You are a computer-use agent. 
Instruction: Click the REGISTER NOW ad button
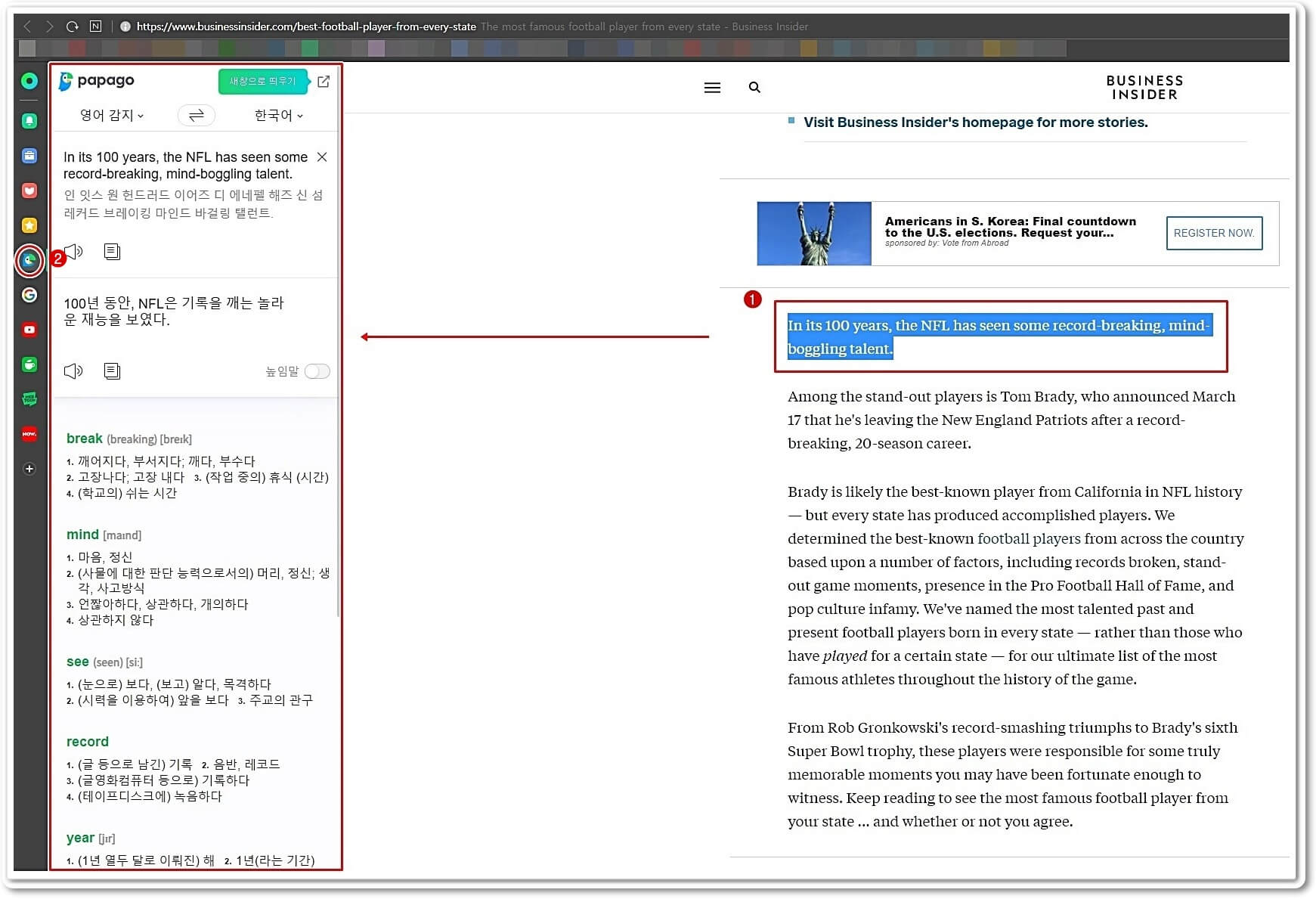(x=1214, y=233)
